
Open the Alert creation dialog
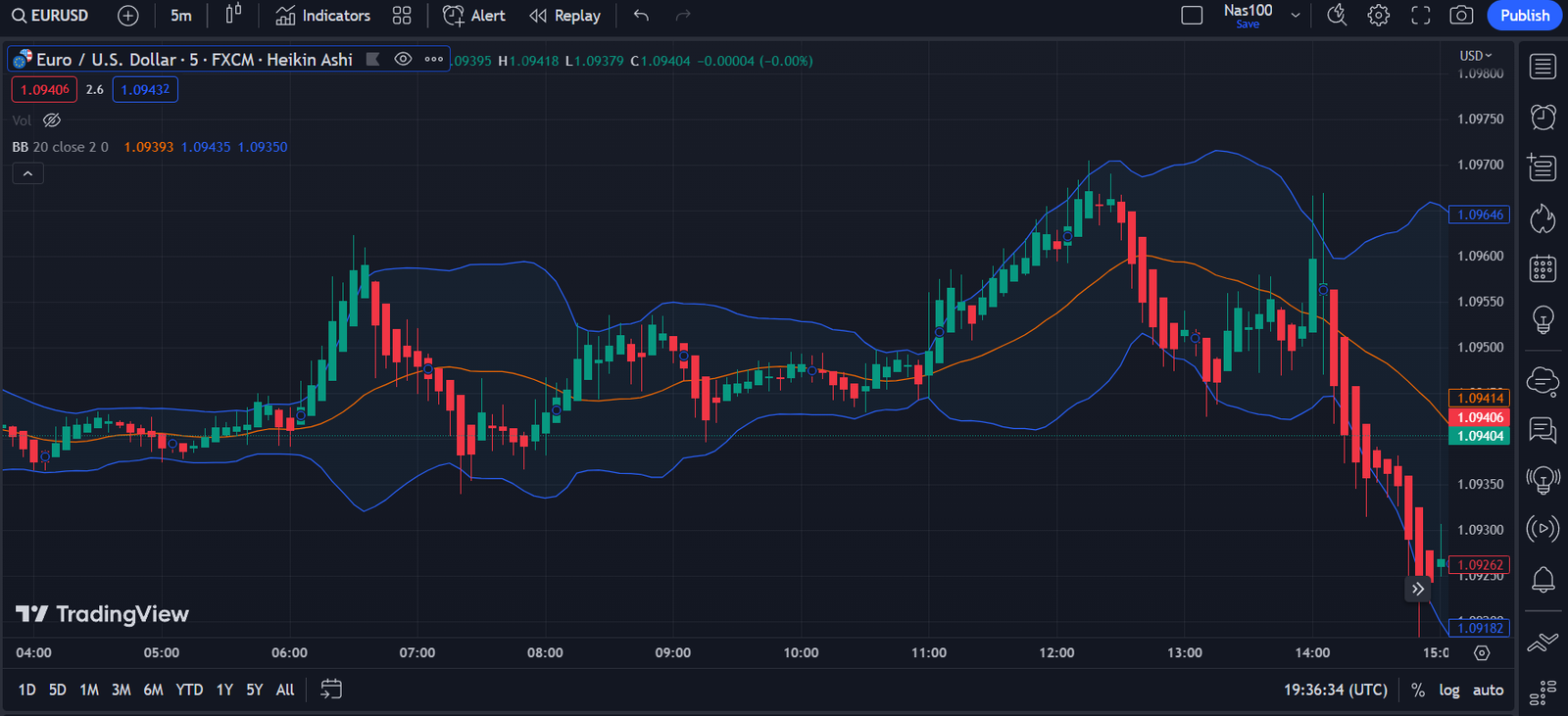point(474,16)
